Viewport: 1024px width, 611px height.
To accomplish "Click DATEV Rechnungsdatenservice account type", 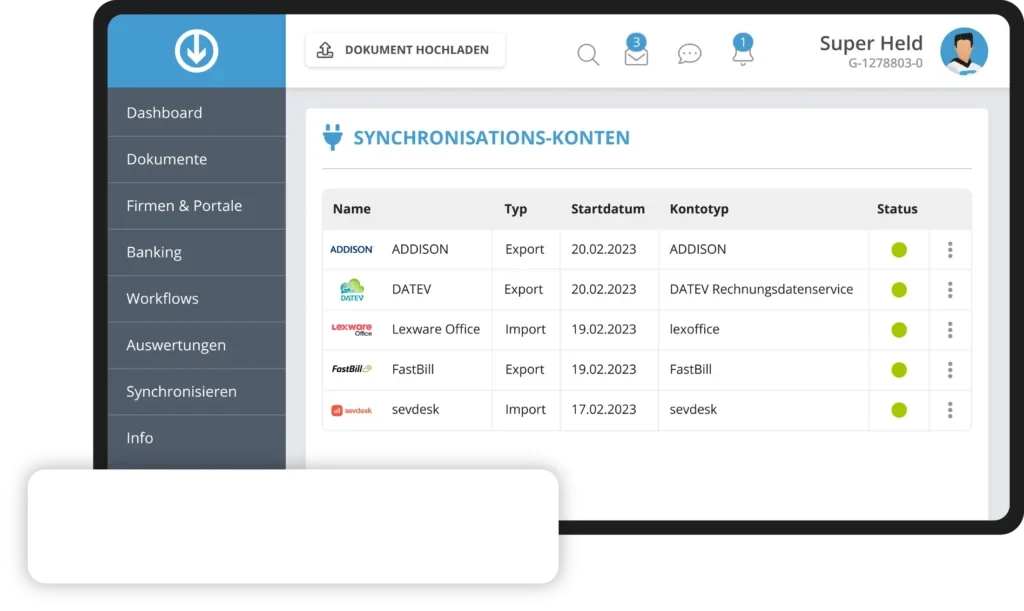I will pyautogui.click(x=761, y=289).
